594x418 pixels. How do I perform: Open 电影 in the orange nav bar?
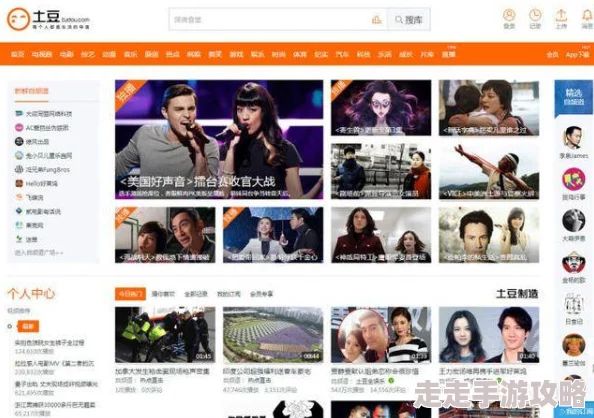point(66,55)
